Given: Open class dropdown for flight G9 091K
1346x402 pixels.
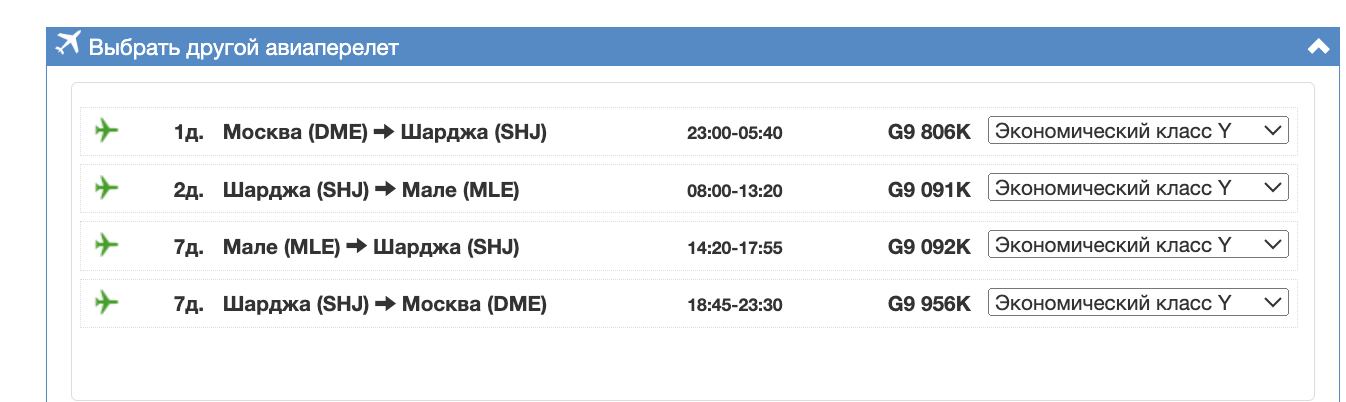Looking at the screenshot, I should (x=1137, y=188).
